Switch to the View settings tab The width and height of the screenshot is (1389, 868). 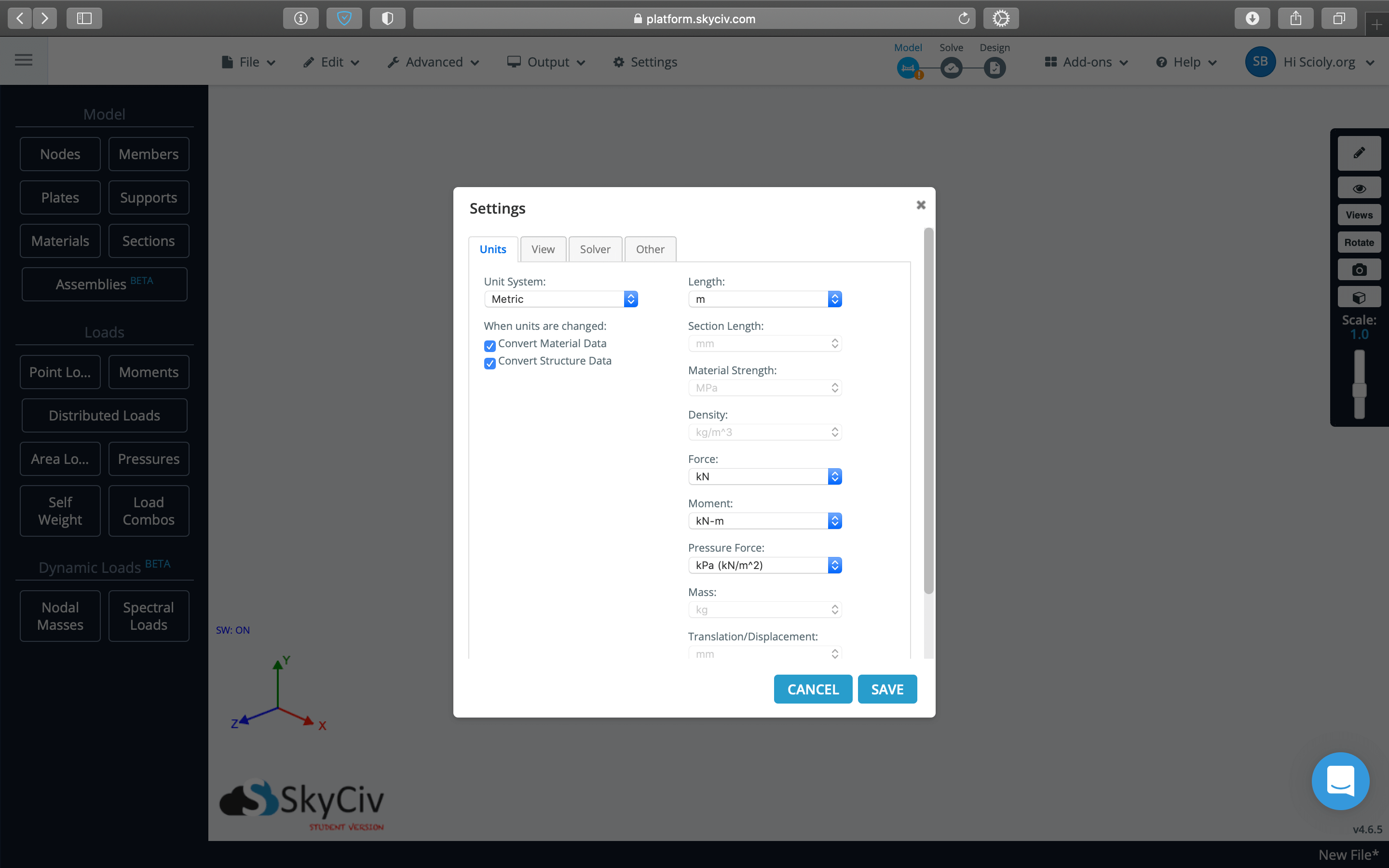(543, 249)
